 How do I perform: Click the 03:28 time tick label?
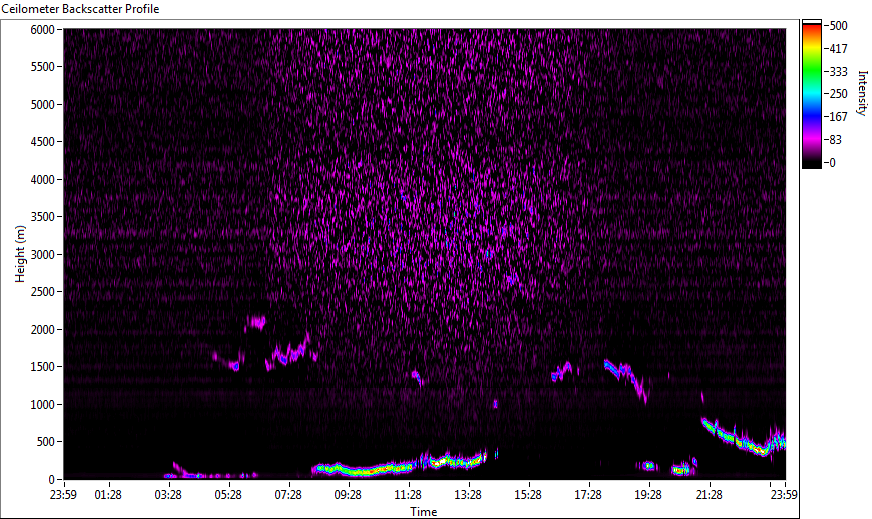[168, 495]
